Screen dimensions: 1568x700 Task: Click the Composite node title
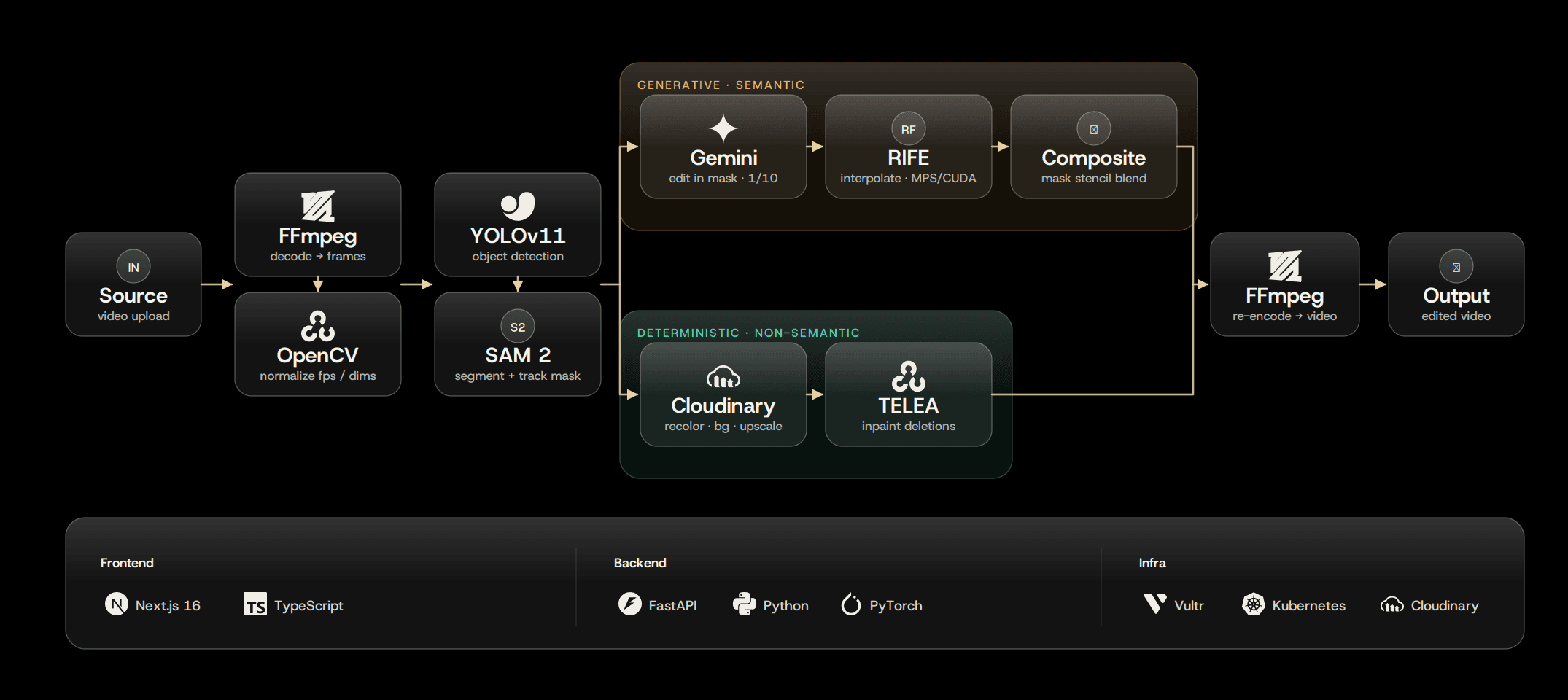click(x=1094, y=157)
